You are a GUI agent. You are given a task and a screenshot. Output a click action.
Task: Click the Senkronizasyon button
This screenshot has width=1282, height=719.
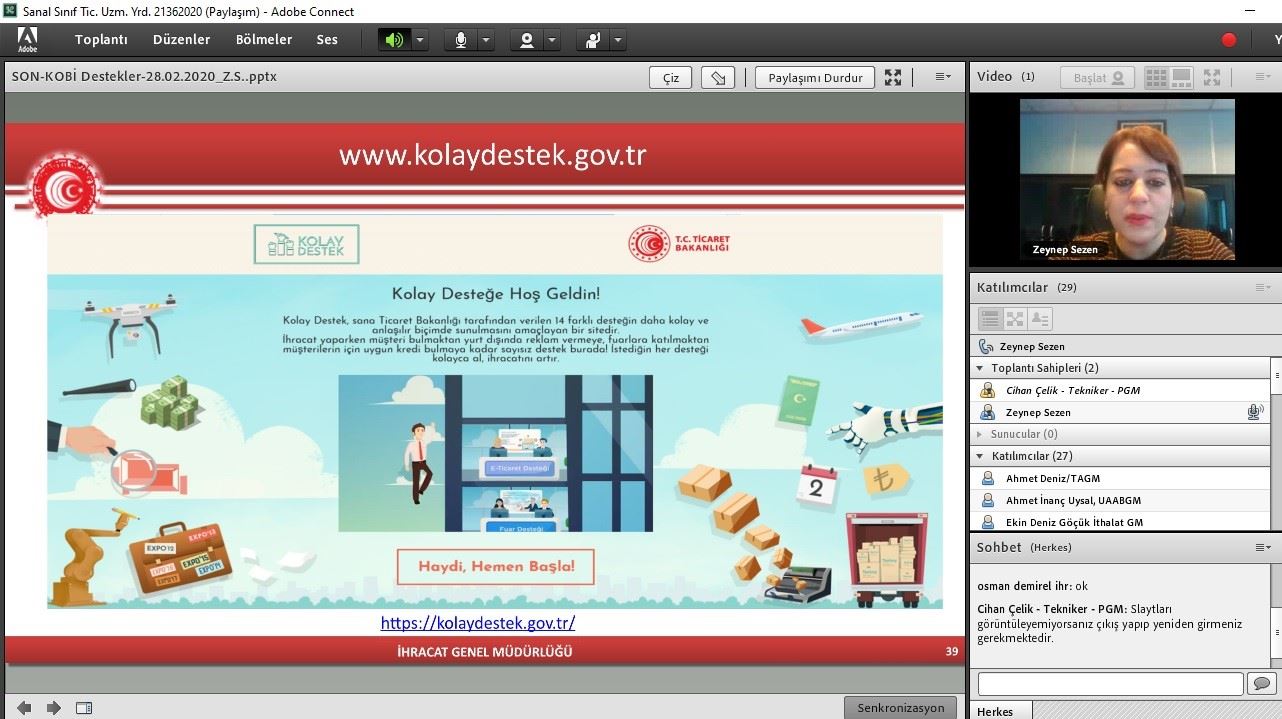pyautogui.click(x=901, y=708)
